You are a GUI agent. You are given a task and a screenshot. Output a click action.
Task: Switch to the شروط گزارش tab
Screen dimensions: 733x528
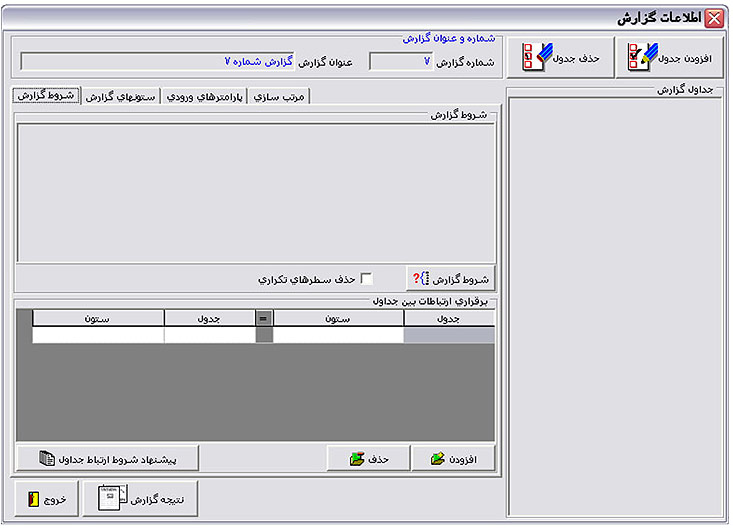(46, 95)
